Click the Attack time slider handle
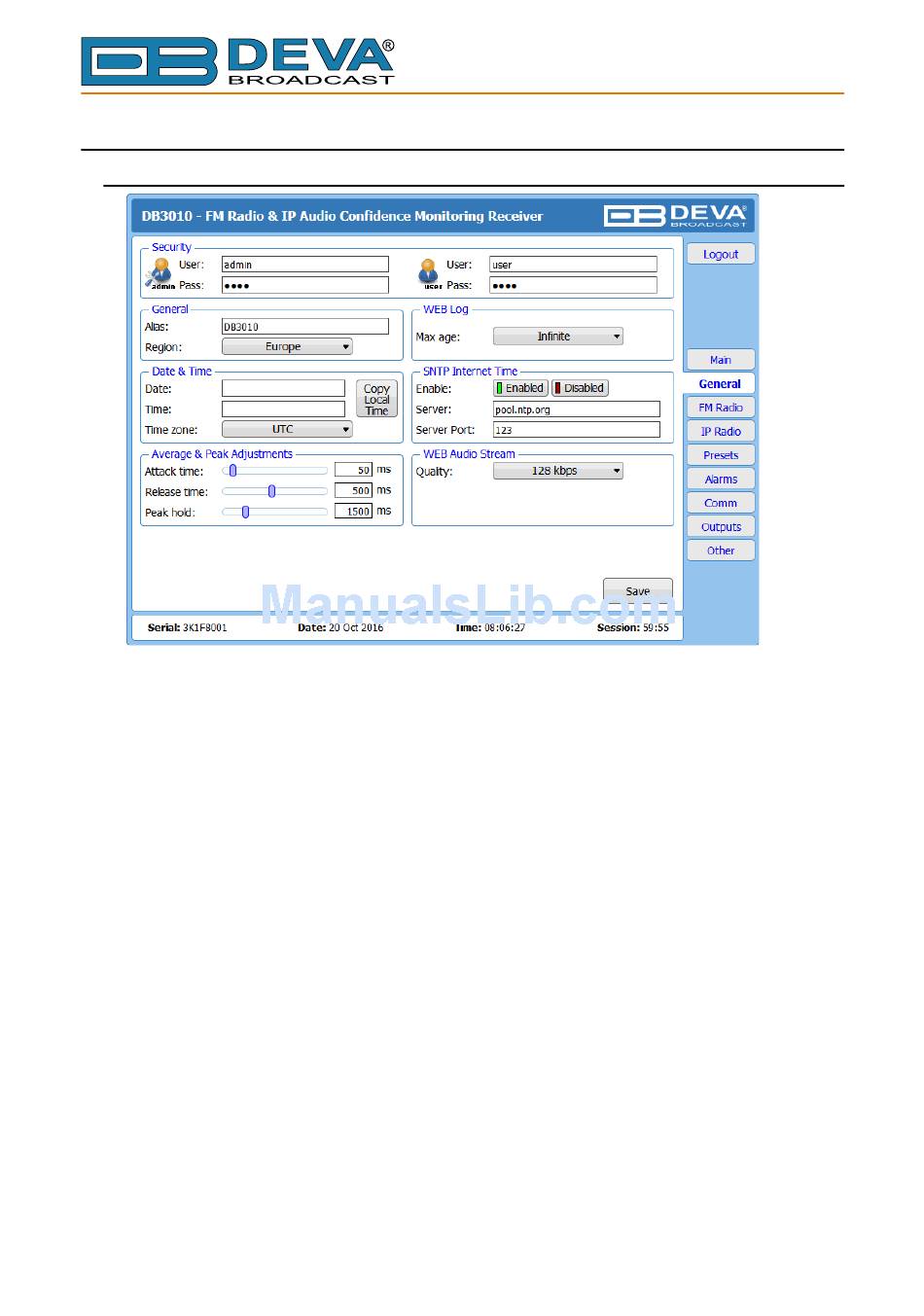 [x=232, y=471]
